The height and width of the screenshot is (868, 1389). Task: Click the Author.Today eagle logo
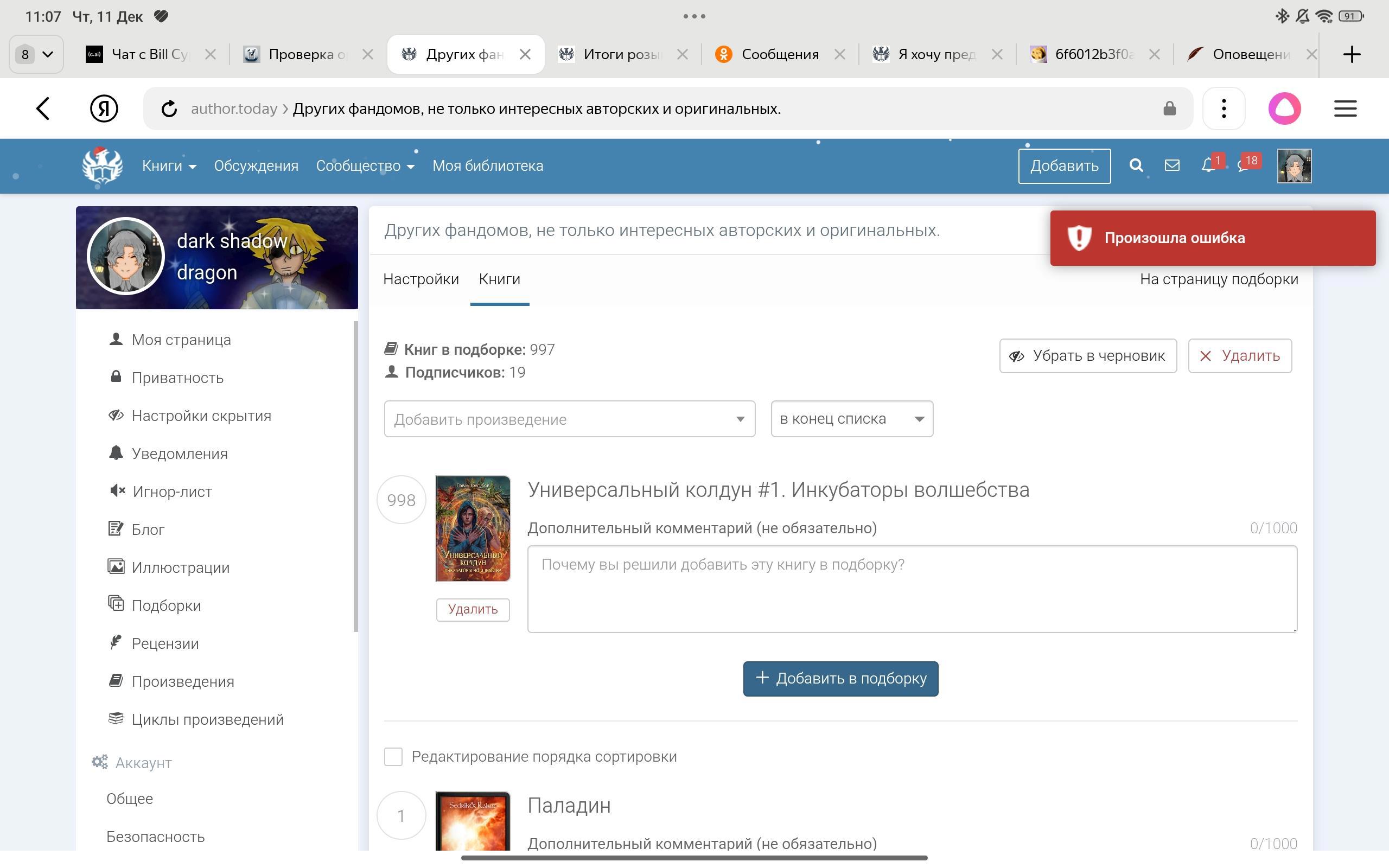(102, 166)
